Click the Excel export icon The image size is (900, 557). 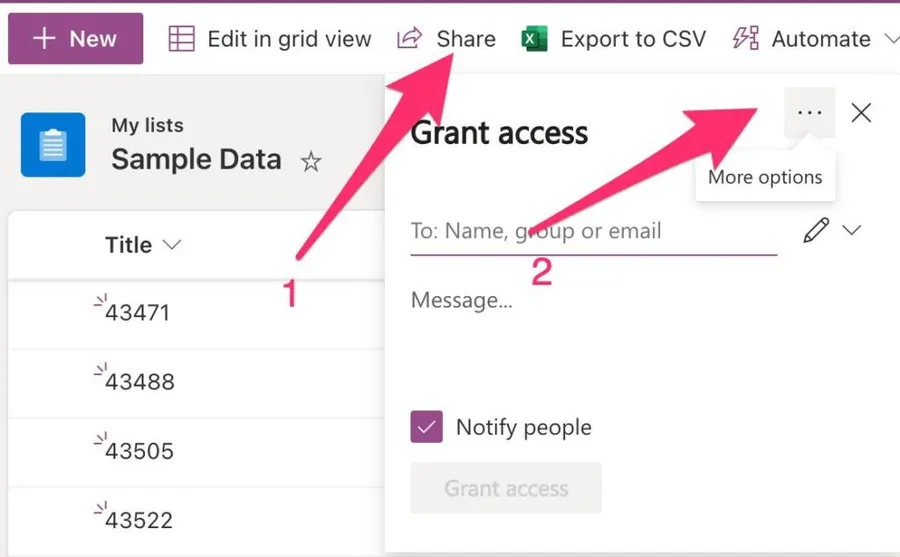click(536, 39)
